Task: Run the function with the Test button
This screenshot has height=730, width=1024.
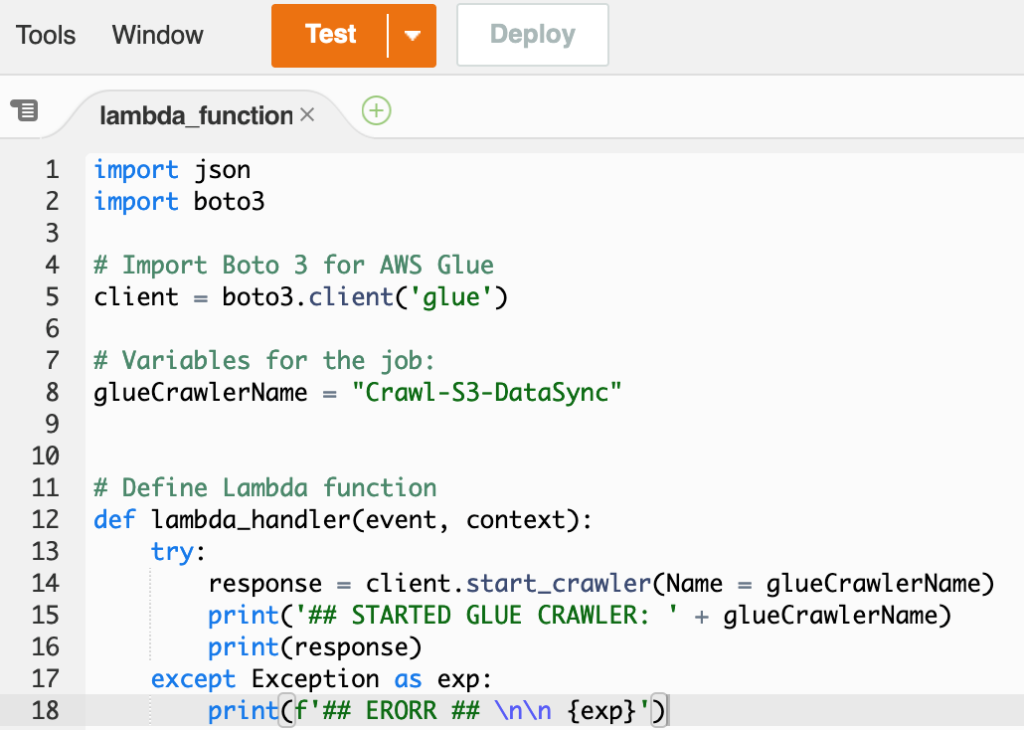Action: click(x=330, y=34)
